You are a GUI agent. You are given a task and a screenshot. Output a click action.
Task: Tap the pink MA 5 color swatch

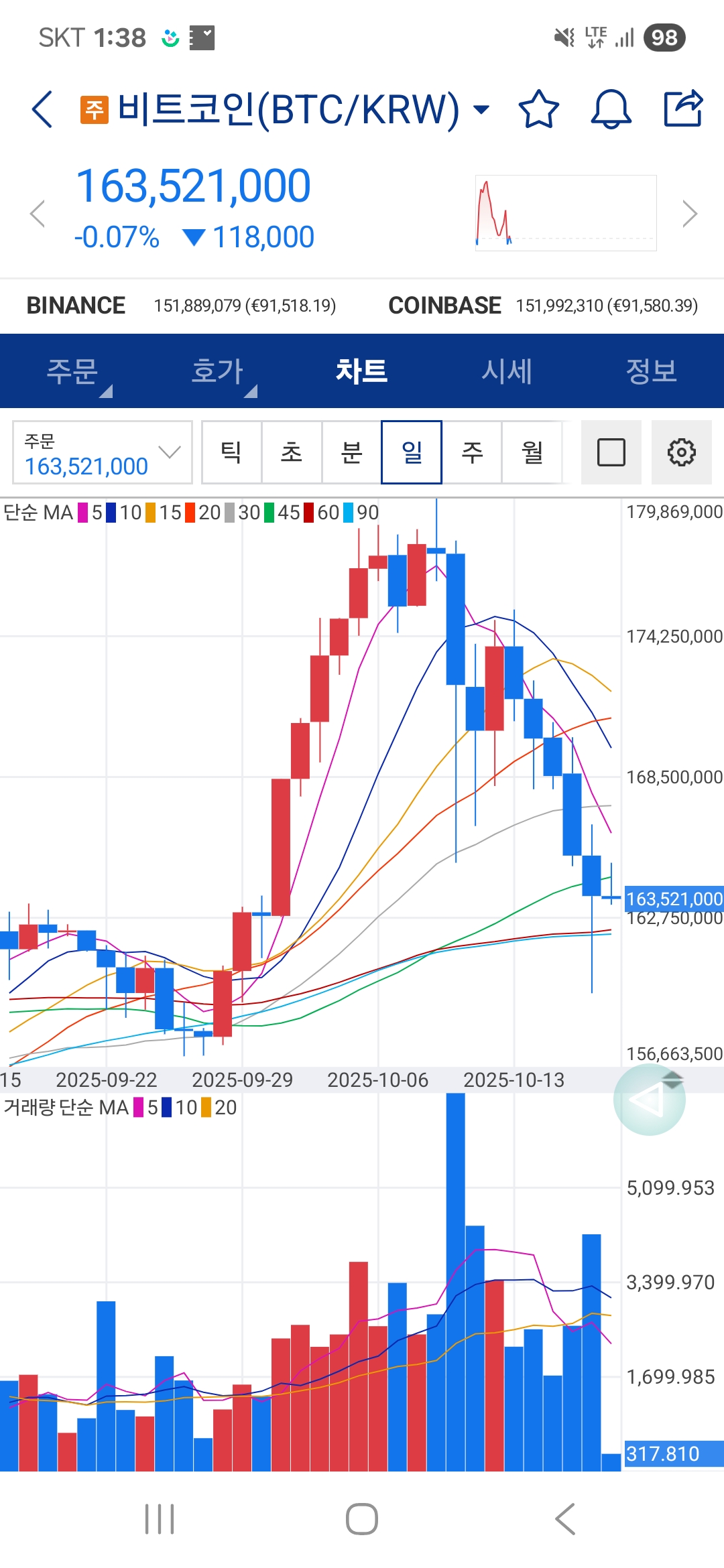pyautogui.click(x=84, y=513)
